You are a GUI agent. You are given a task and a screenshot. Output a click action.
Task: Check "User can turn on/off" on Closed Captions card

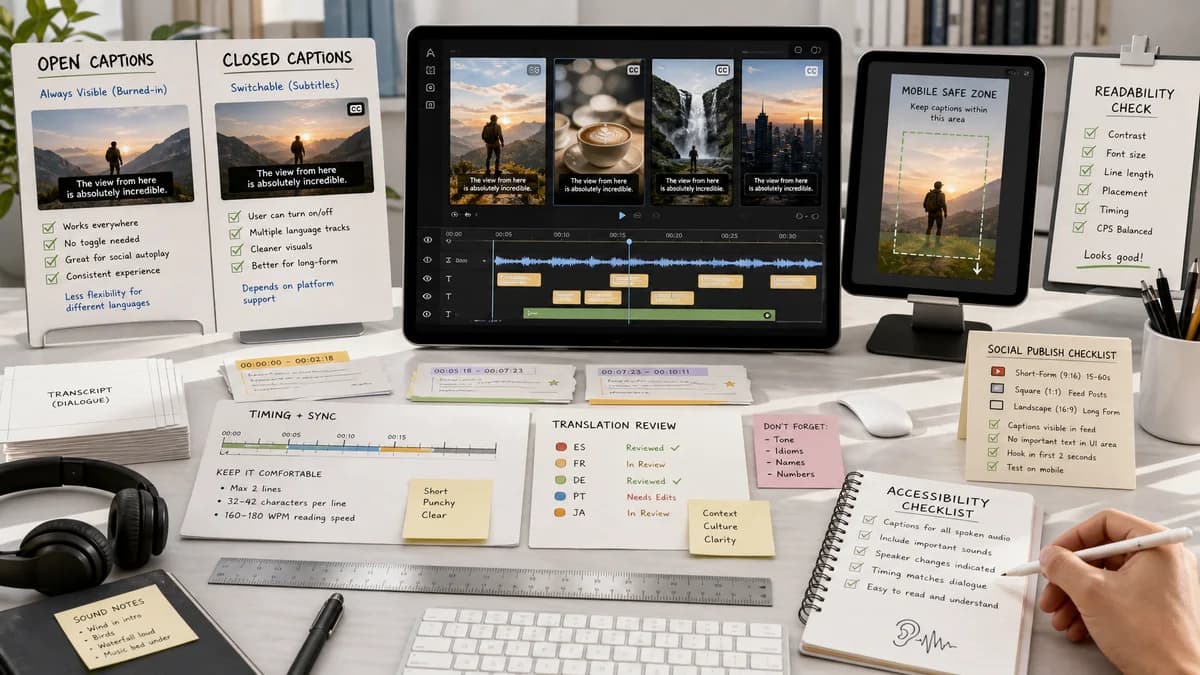coord(234,217)
